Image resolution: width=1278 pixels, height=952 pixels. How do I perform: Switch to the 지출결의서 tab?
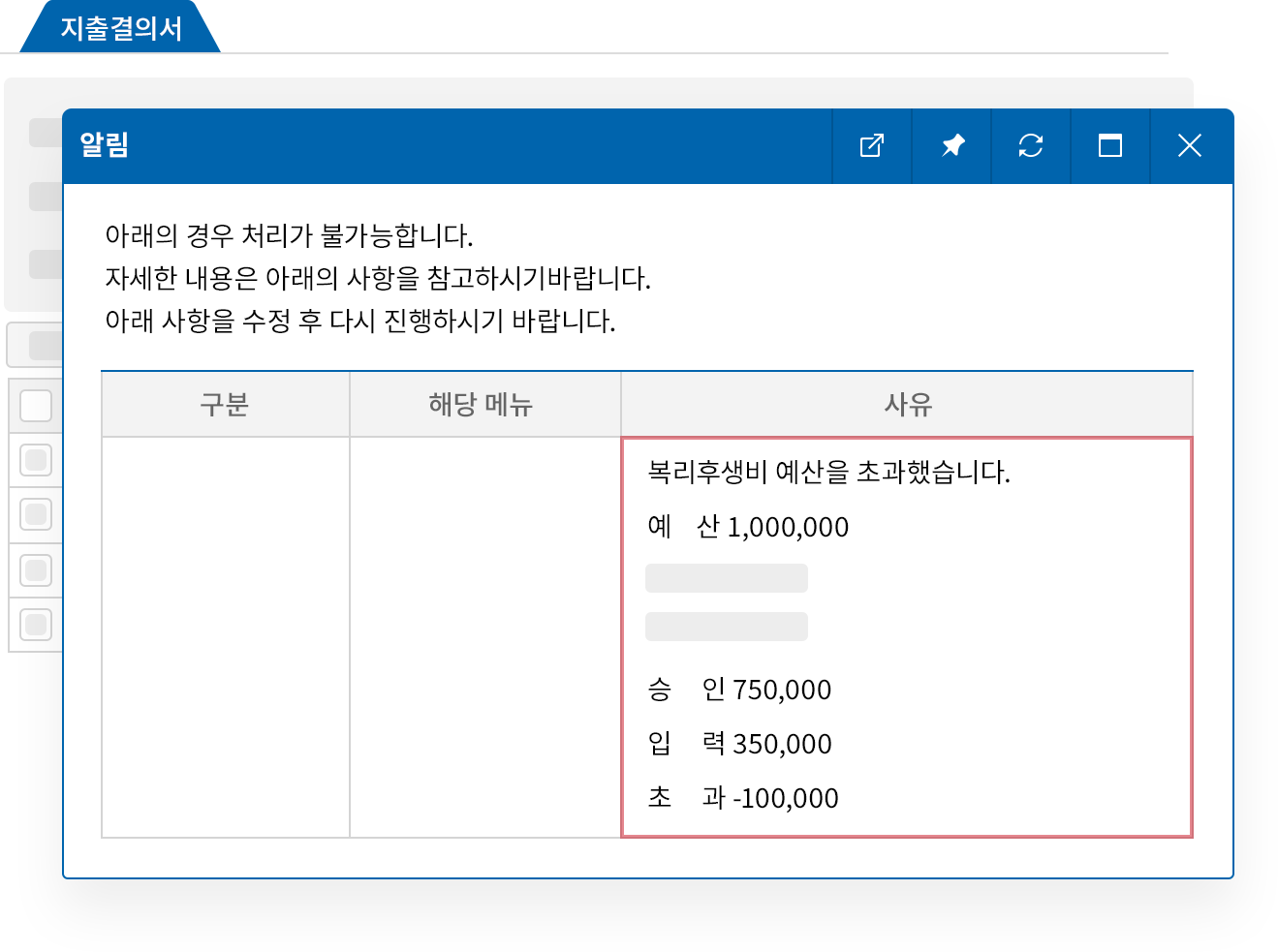[x=116, y=26]
